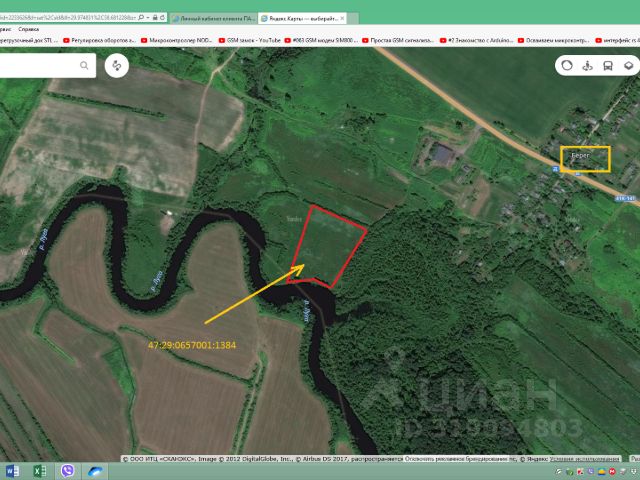This screenshot has height=480, width=640.
Task: Open Регулировка оборотов bookmark
Action: 99,40
